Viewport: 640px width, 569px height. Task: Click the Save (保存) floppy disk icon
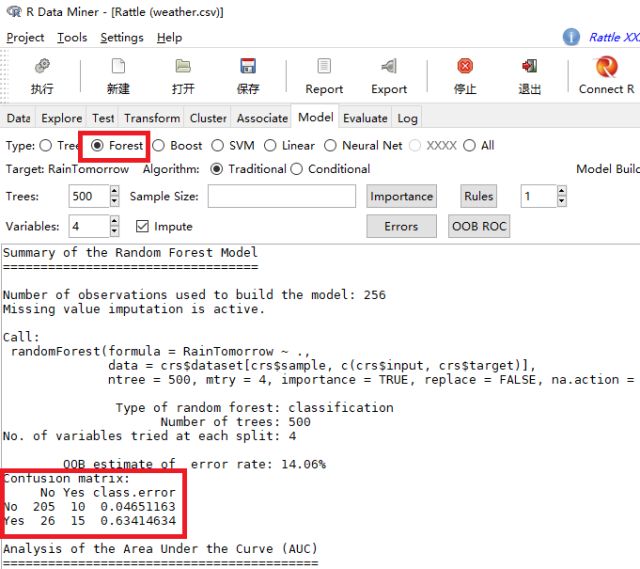[248, 66]
